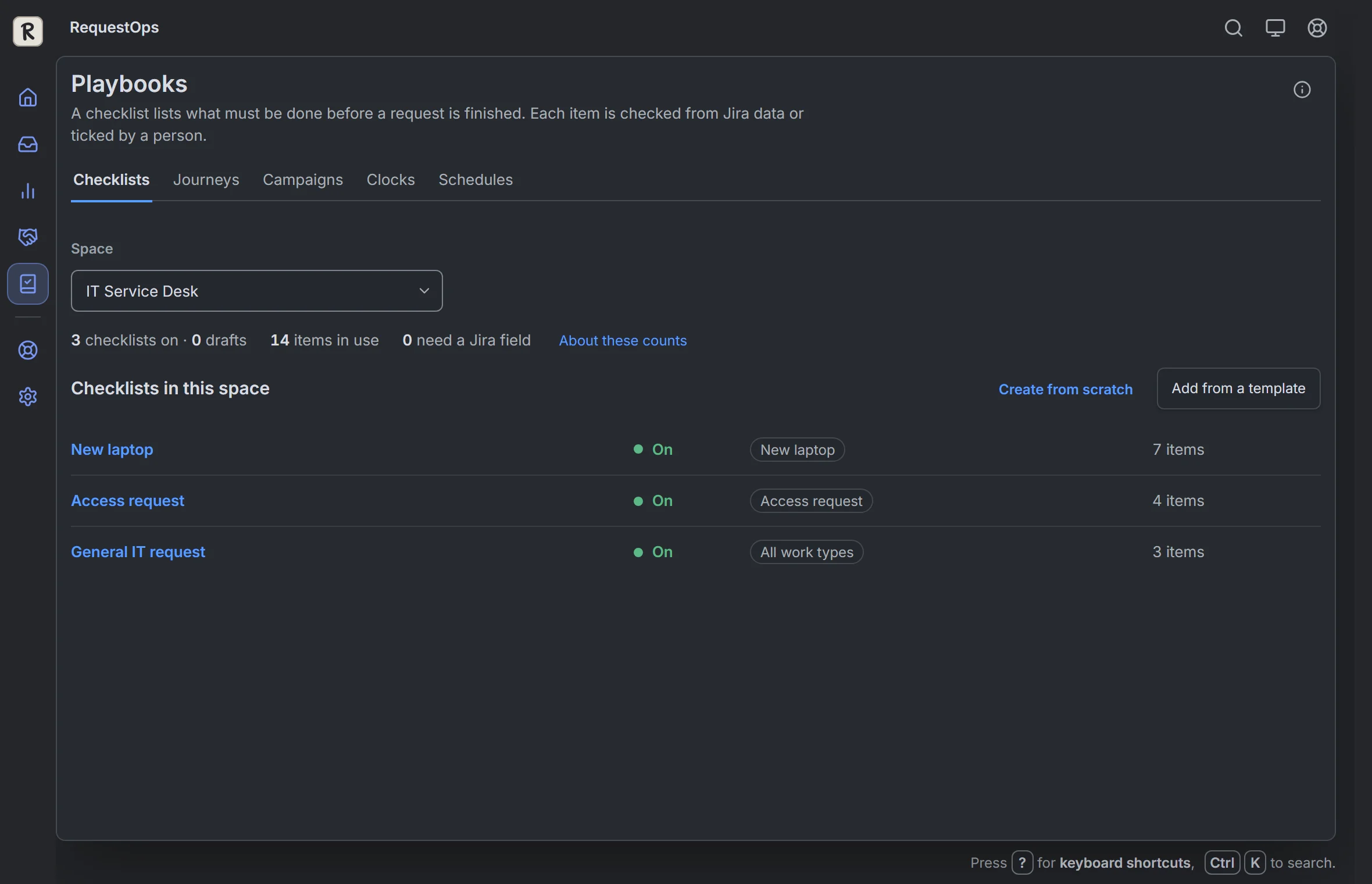Click the New laptop work type tag
1372x884 pixels.
coord(798,450)
